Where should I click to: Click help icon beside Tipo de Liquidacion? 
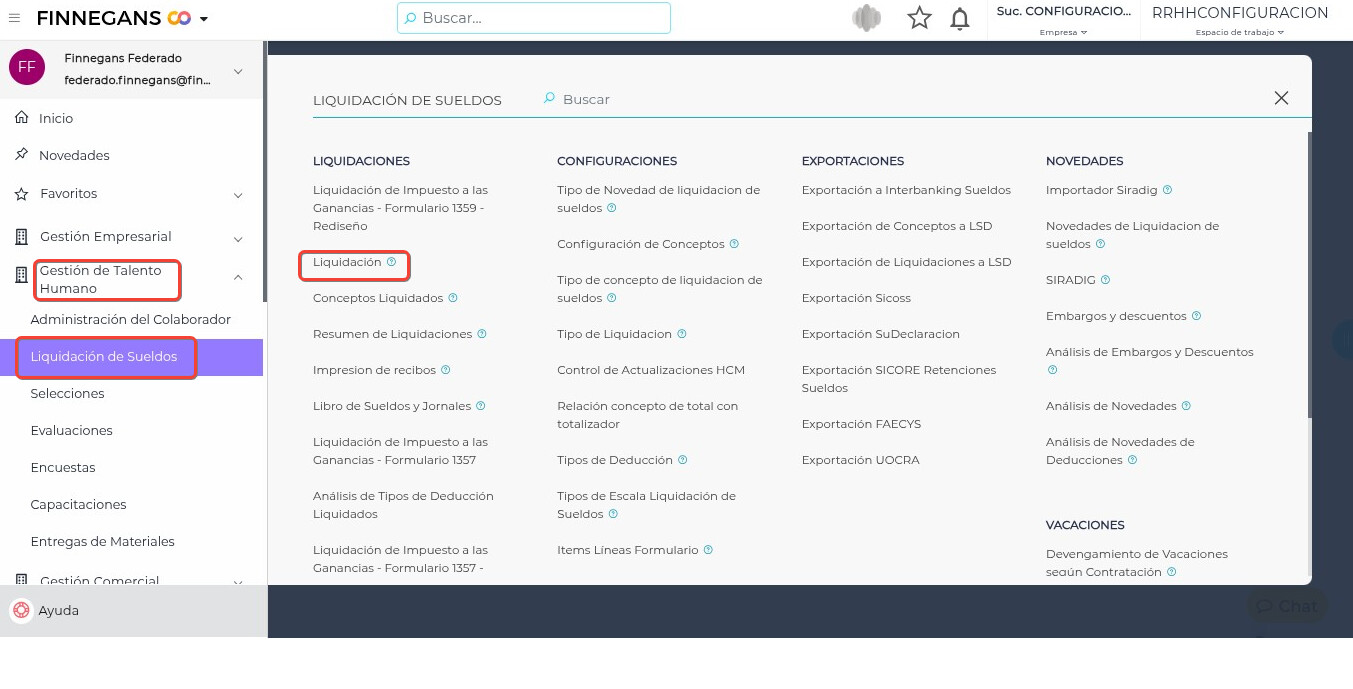[x=682, y=334]
